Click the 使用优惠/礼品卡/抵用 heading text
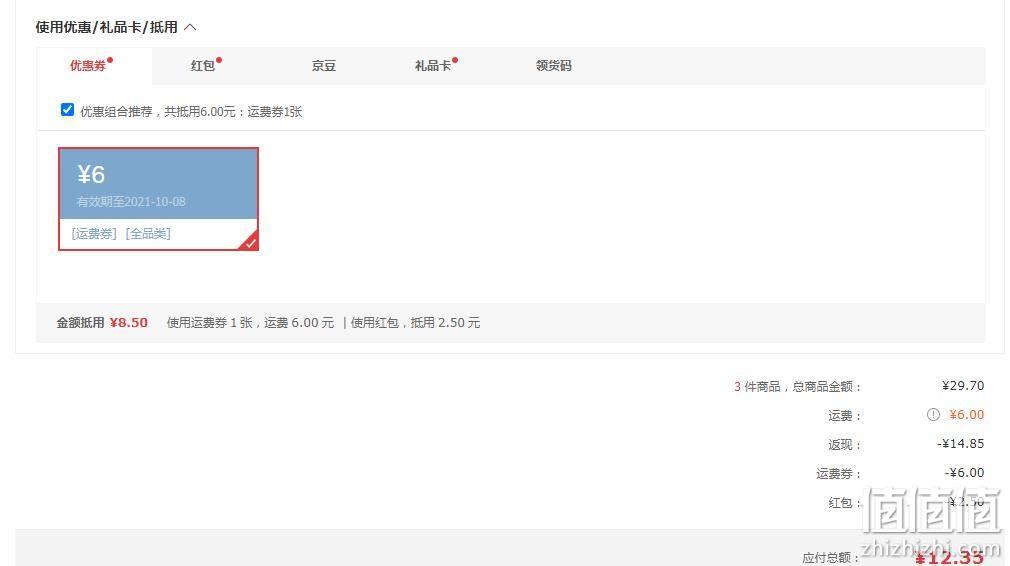 pos(106,27)
